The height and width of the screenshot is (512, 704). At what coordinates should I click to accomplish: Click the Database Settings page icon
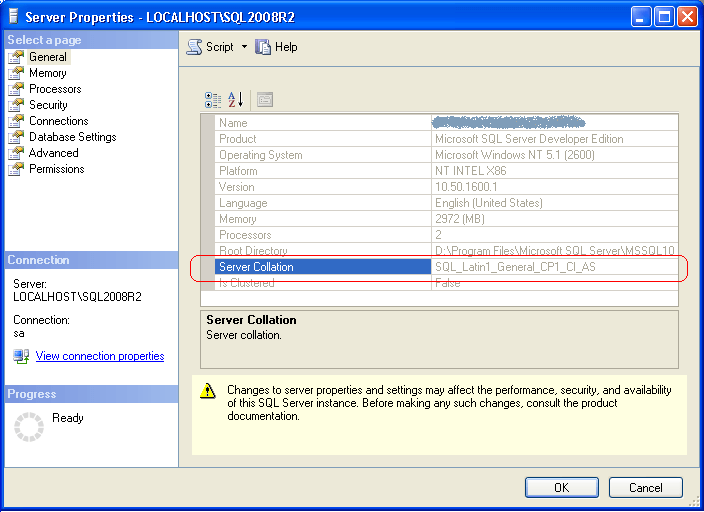click(x=16, y=137)
